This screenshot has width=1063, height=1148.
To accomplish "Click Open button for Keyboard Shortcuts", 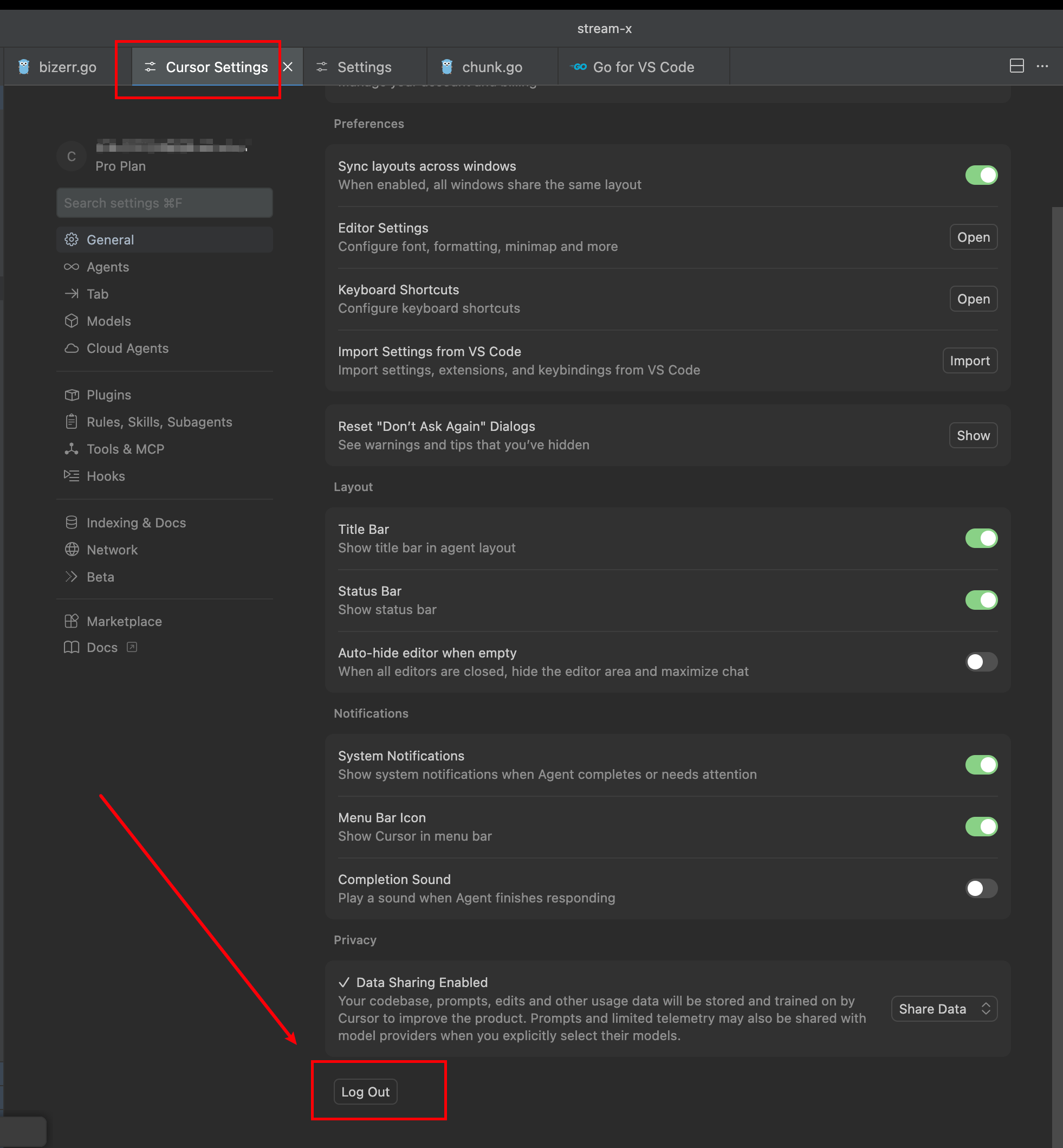I will click(x=973, y=298).
